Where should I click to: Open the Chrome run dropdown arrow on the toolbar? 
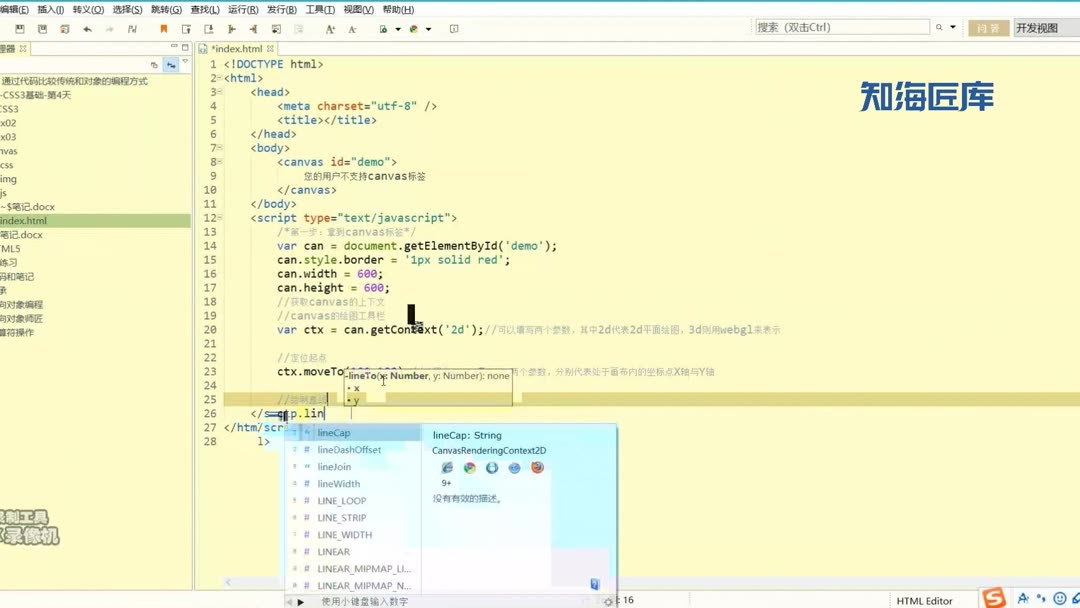tap(429, 29)
